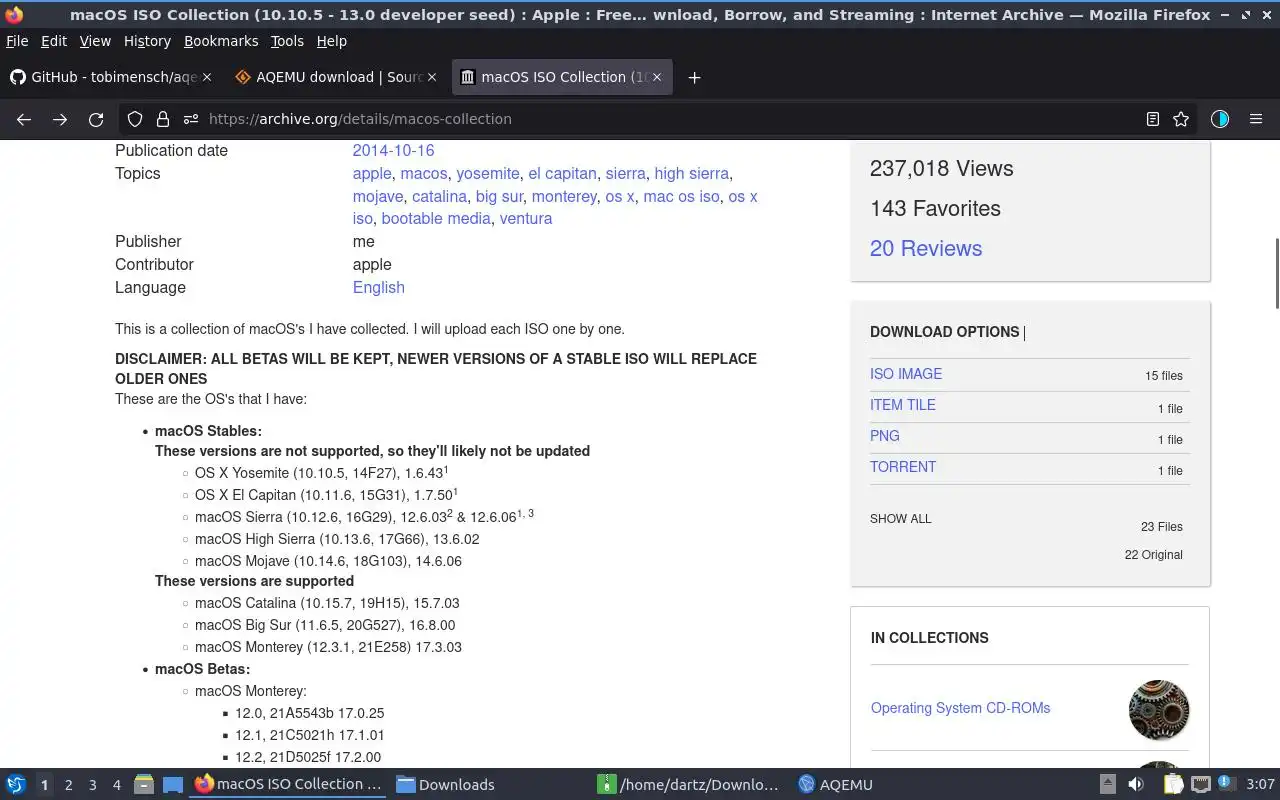
Task: Open the LXQt start menu bird icon
Action: coord(16,784)
